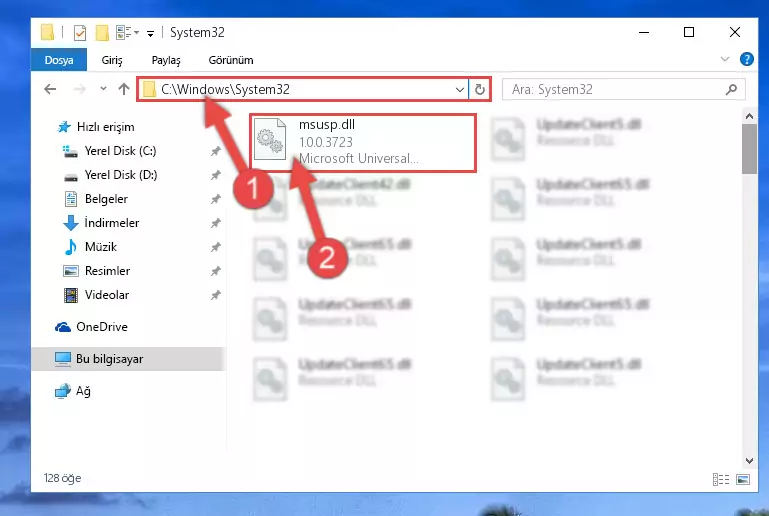
Task: Select OneDrive in navigation pane
Action: click(102, 327)
